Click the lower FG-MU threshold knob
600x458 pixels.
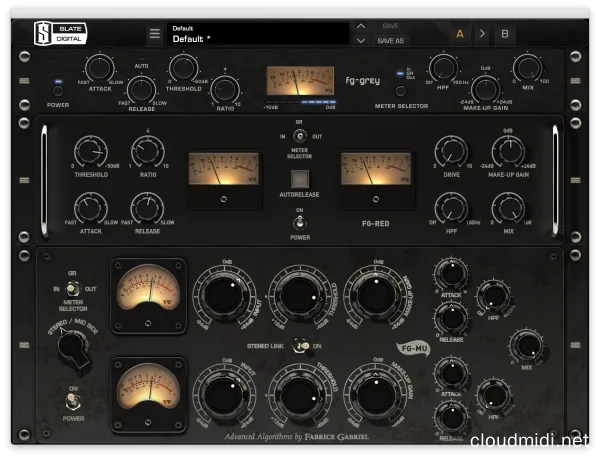pos(301,396)
